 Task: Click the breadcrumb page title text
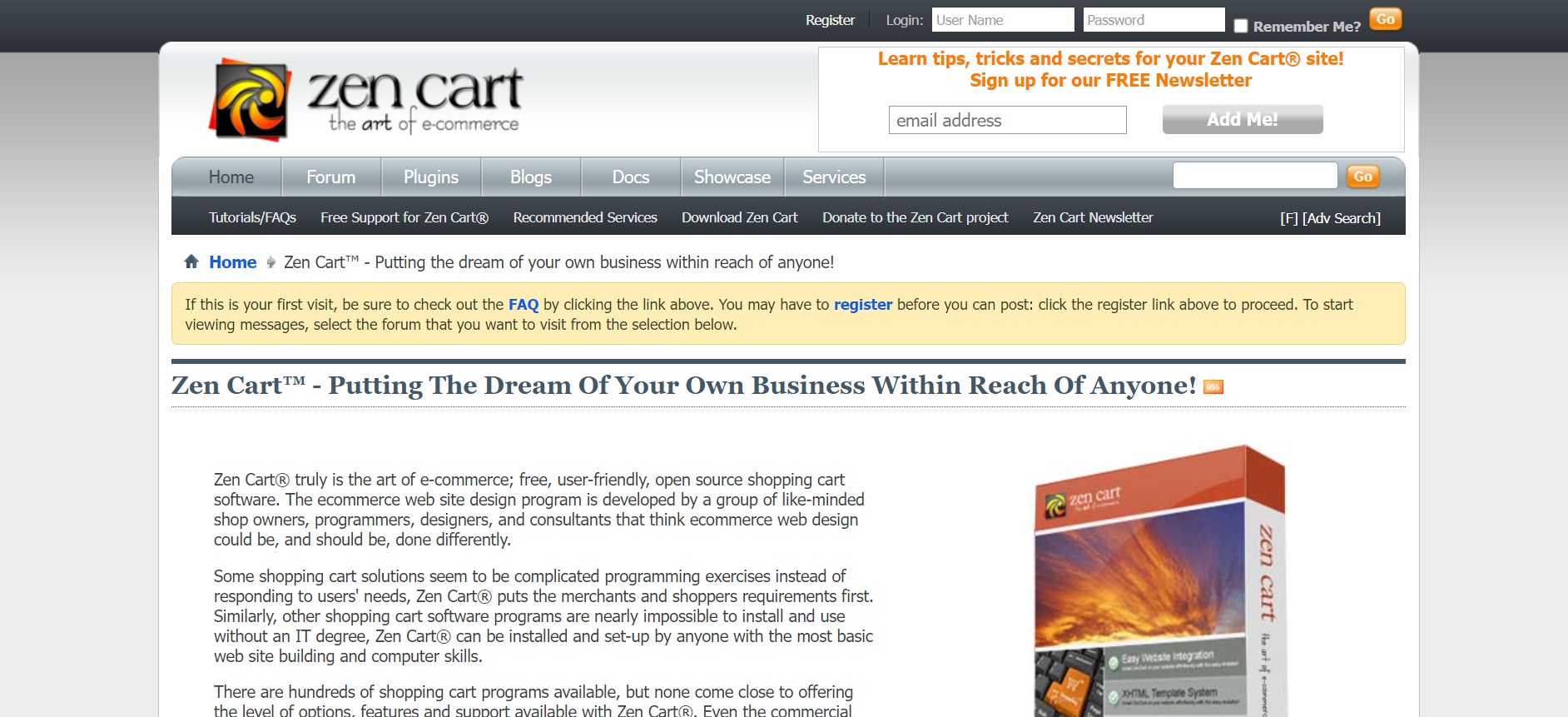click(558, 262)
